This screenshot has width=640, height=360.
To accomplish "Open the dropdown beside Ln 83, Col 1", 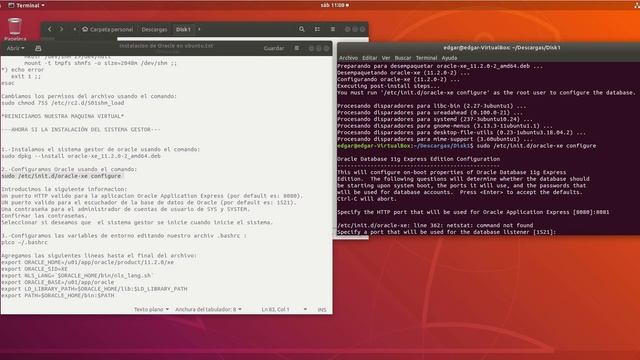I will 305,309.
